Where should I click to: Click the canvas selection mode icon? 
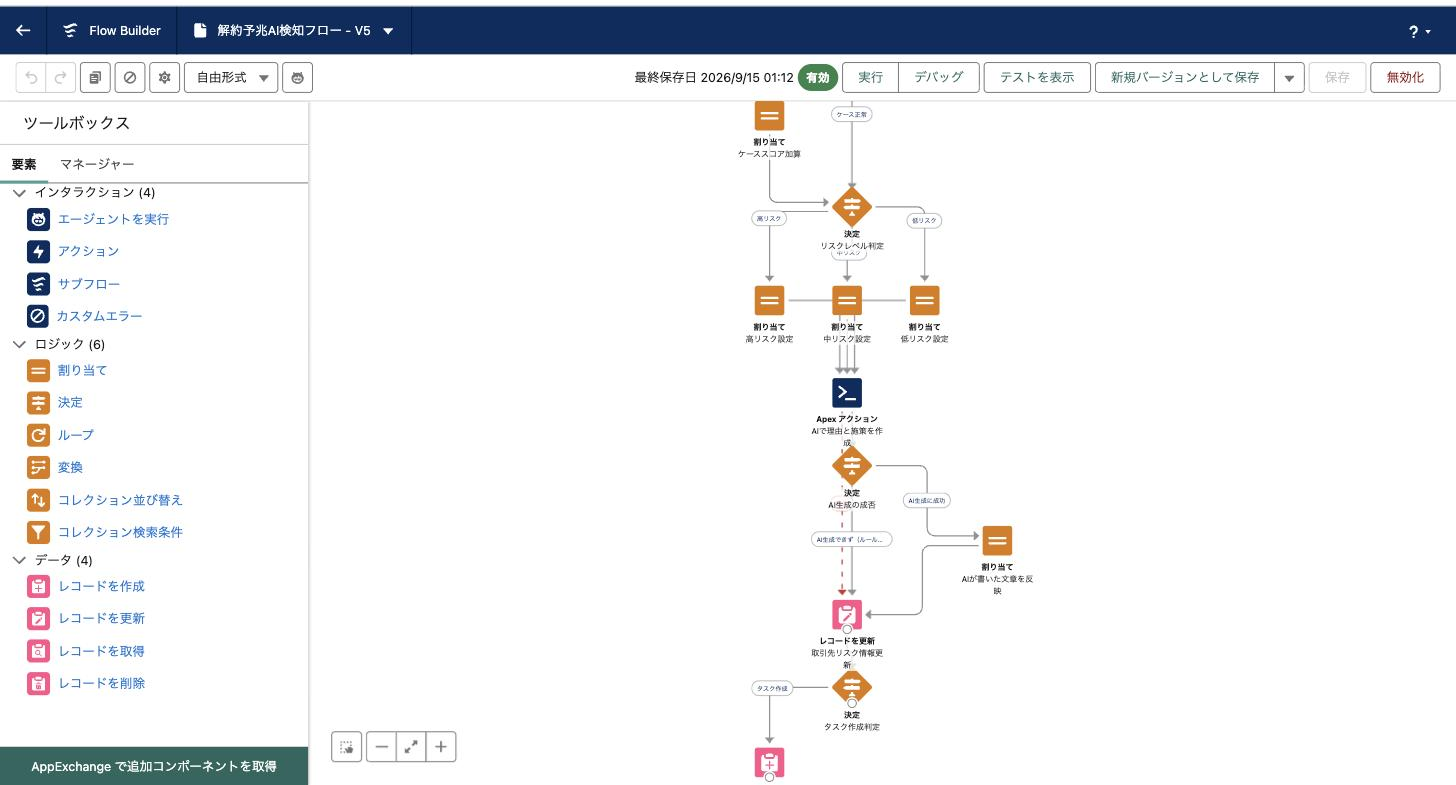pos(347,747)
